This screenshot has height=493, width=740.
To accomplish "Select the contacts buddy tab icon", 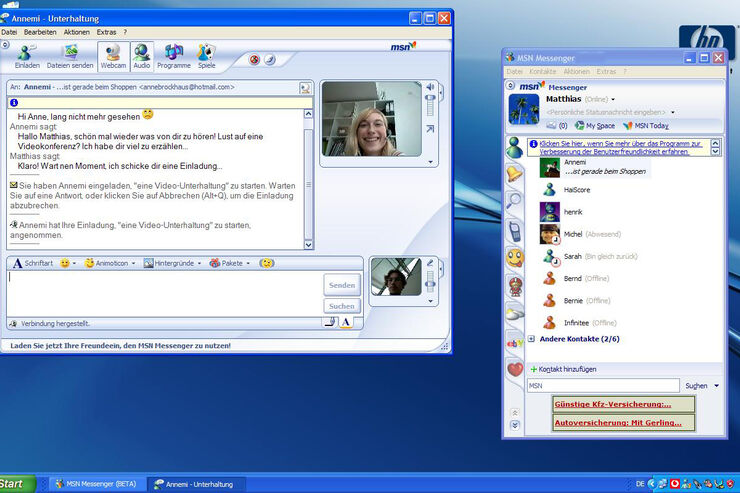I will click(x=514, y=148).
